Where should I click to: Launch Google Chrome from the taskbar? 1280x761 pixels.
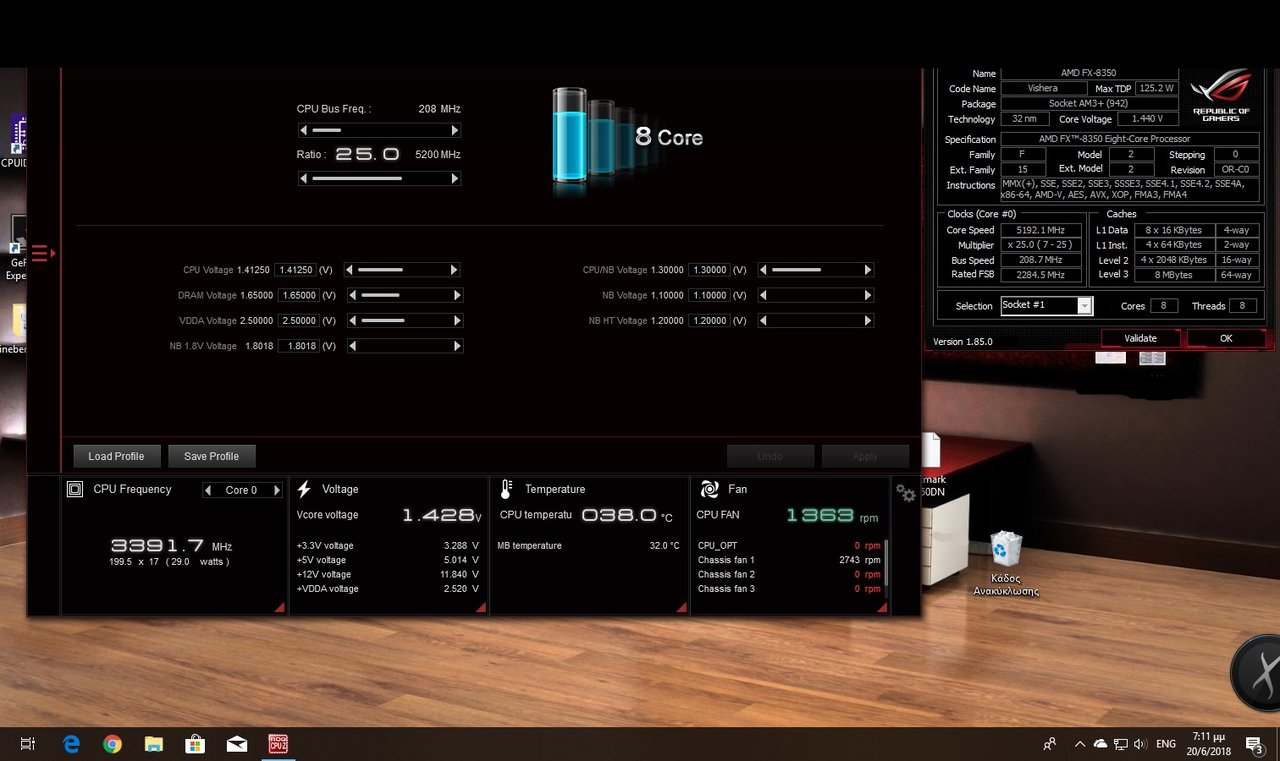coord(112,744)
